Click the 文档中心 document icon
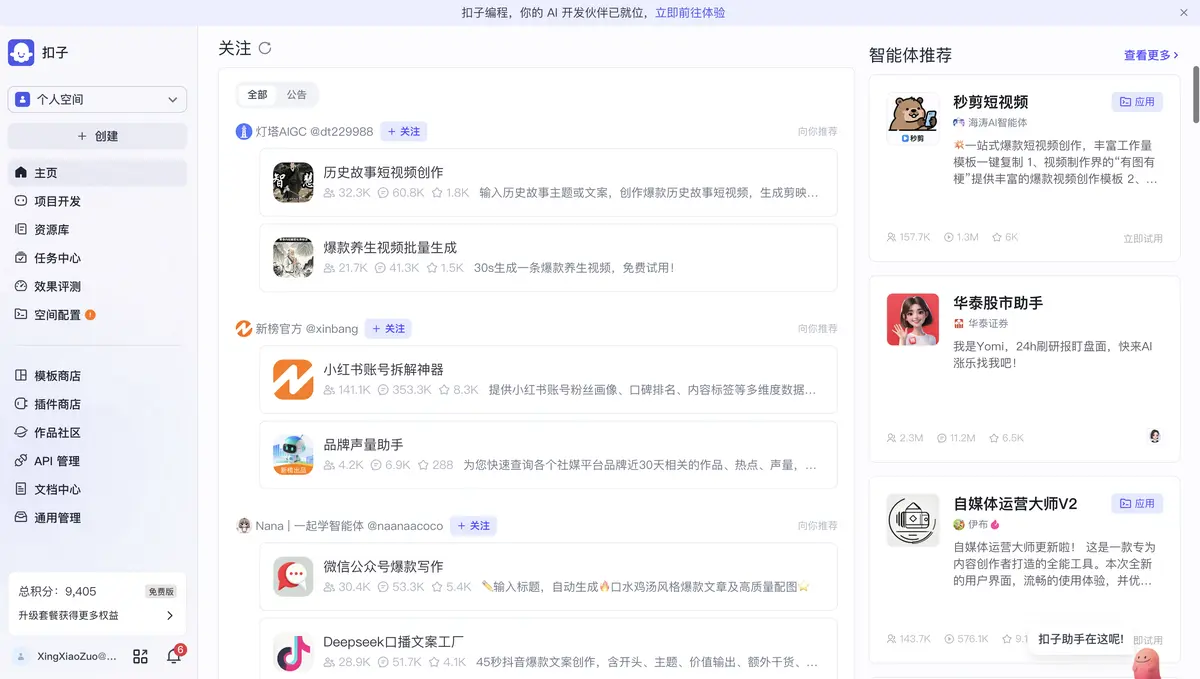This screenshot has width=1200, height=679. [x=21, y=489]
